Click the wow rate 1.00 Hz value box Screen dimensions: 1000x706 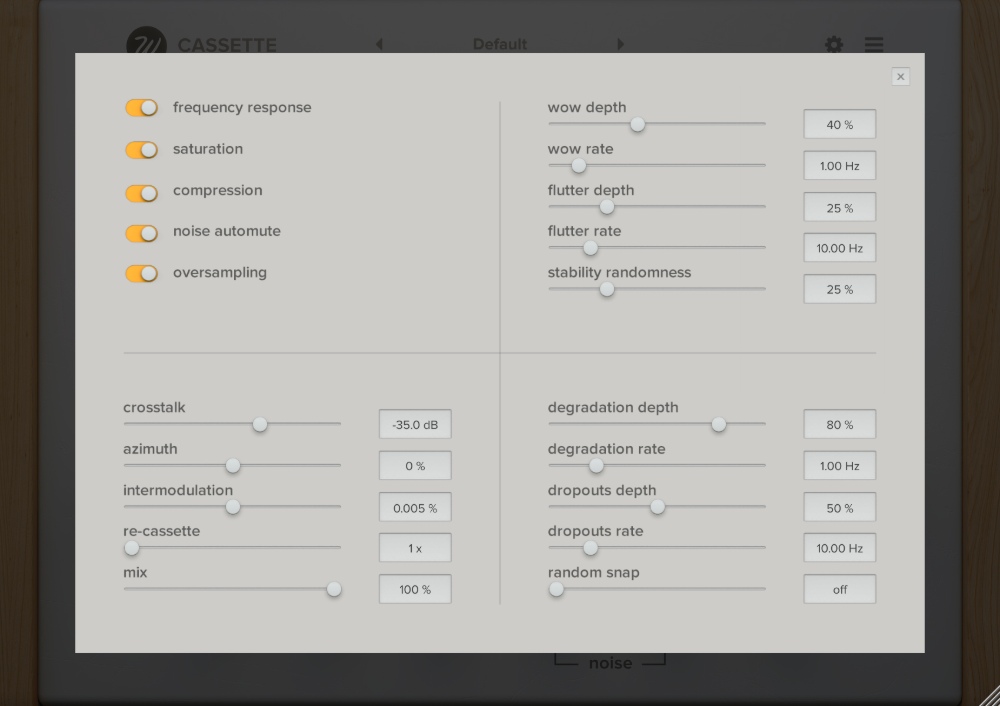click(x=839, y=165)
